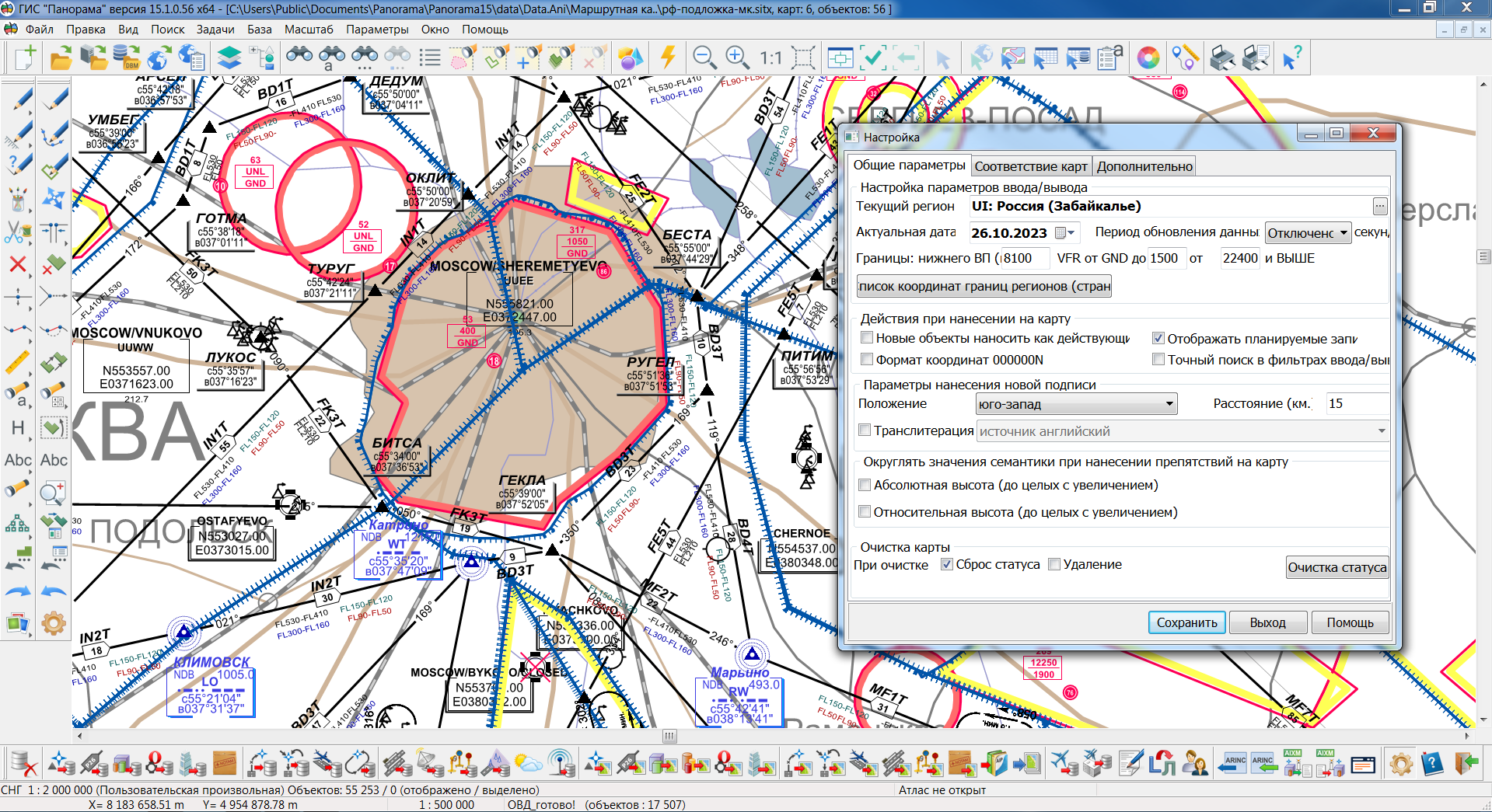Open the Положение юго-запад dropdown

pyautogui.click(x=1076, y=404)
